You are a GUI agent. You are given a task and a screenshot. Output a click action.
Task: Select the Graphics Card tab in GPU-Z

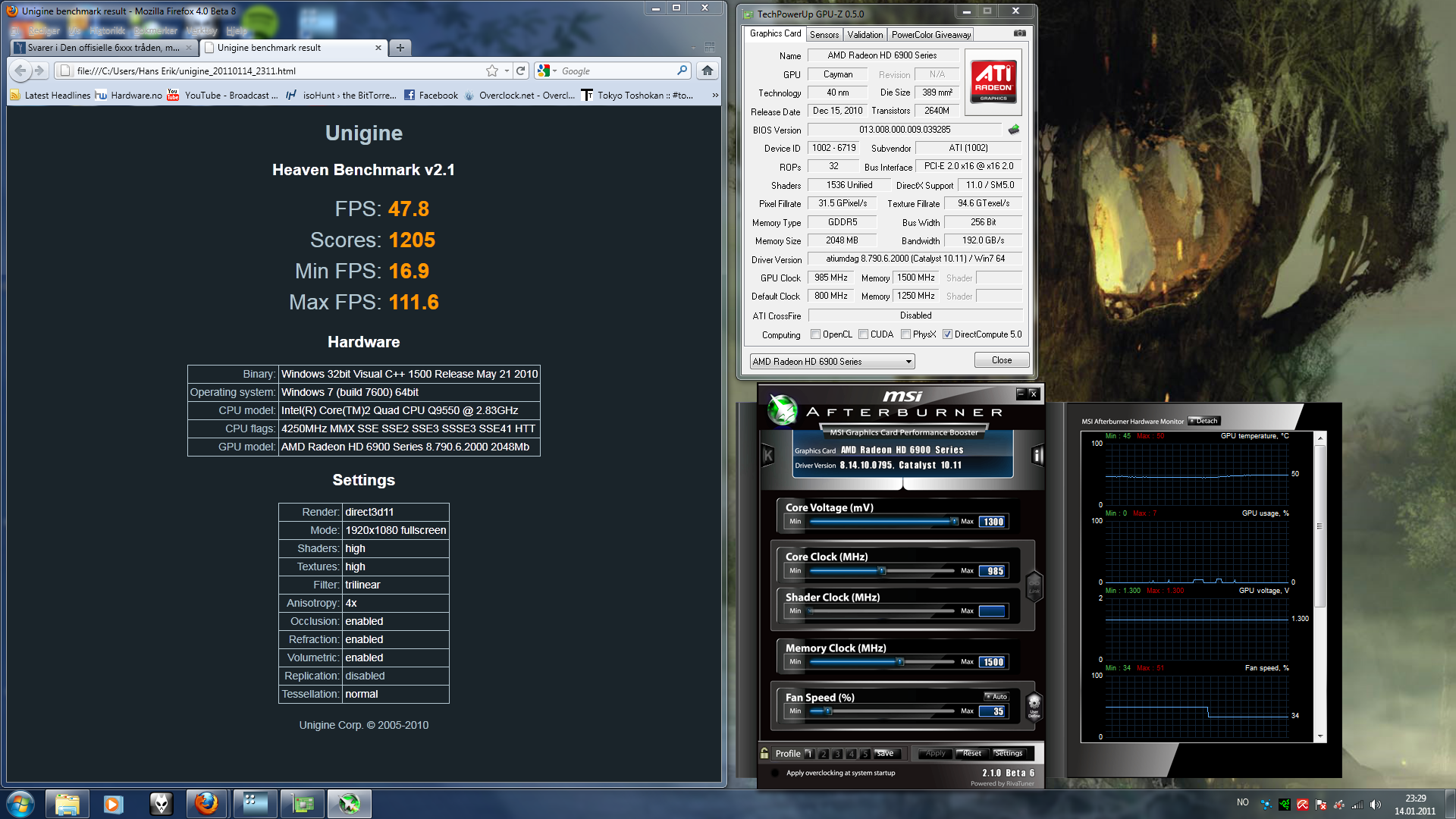[x=775, y=33]
